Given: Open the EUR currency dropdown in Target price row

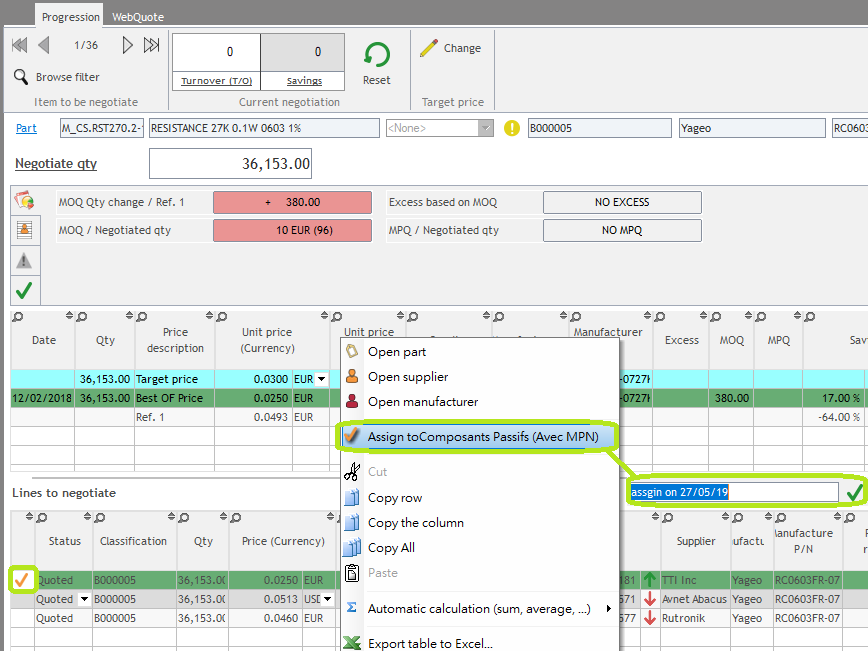Looking at the screenshot, I should pyautogui.click(x=322, y=379).
